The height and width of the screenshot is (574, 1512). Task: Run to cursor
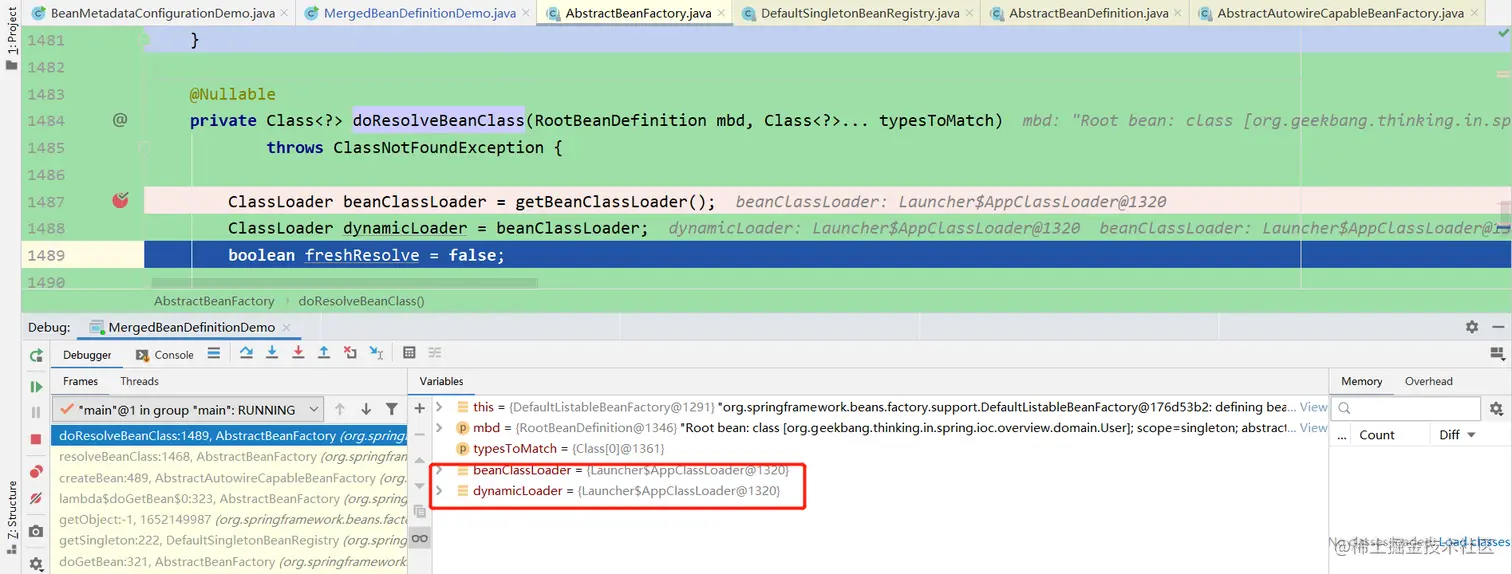pos(376,353)
